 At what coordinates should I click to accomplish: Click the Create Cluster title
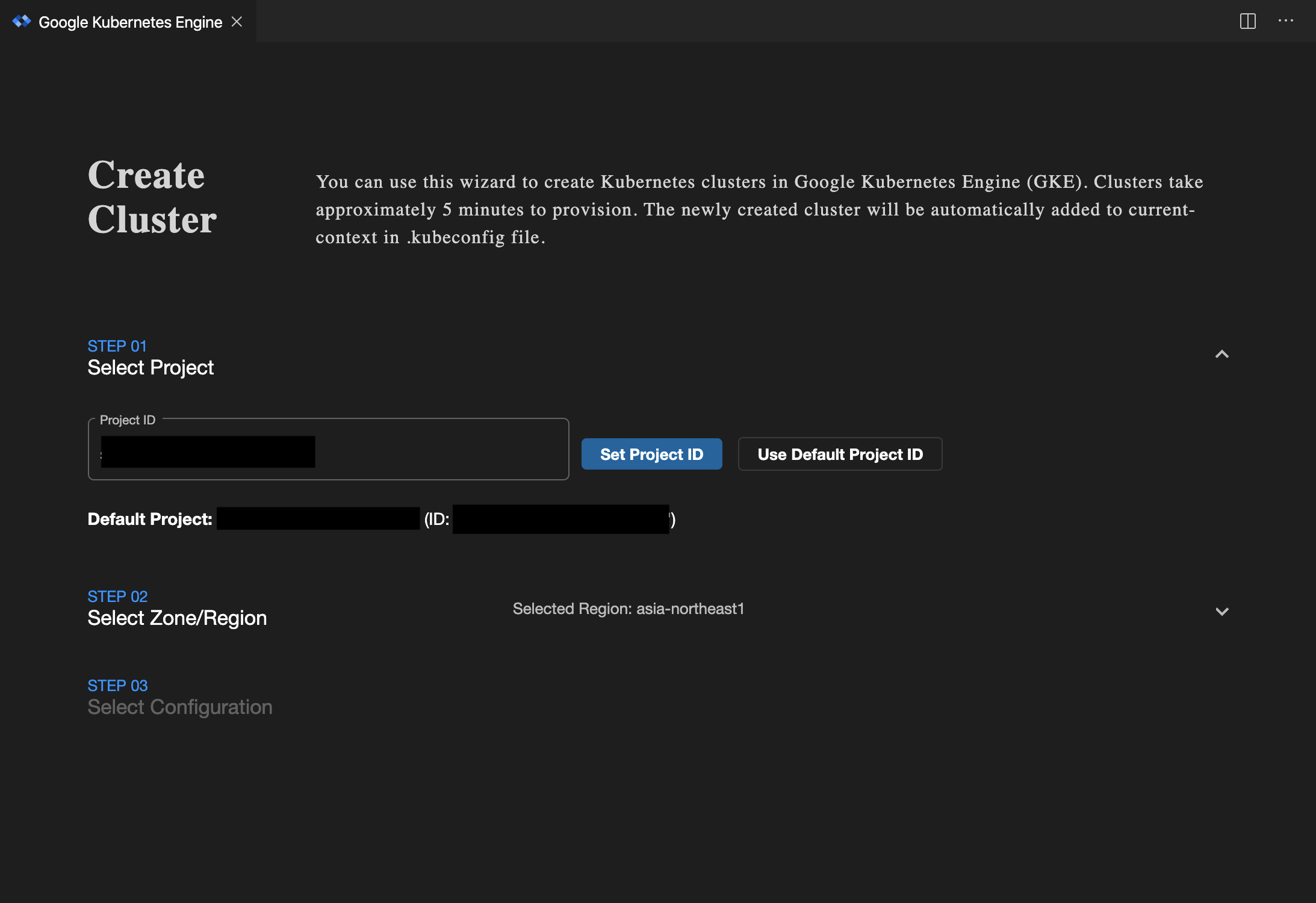152,197
